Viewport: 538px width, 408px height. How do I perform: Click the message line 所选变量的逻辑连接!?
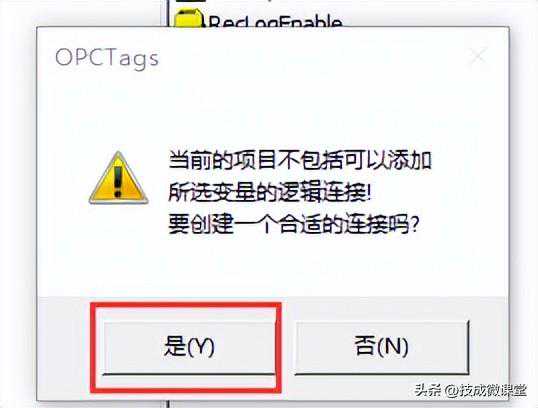coord(270,192)
